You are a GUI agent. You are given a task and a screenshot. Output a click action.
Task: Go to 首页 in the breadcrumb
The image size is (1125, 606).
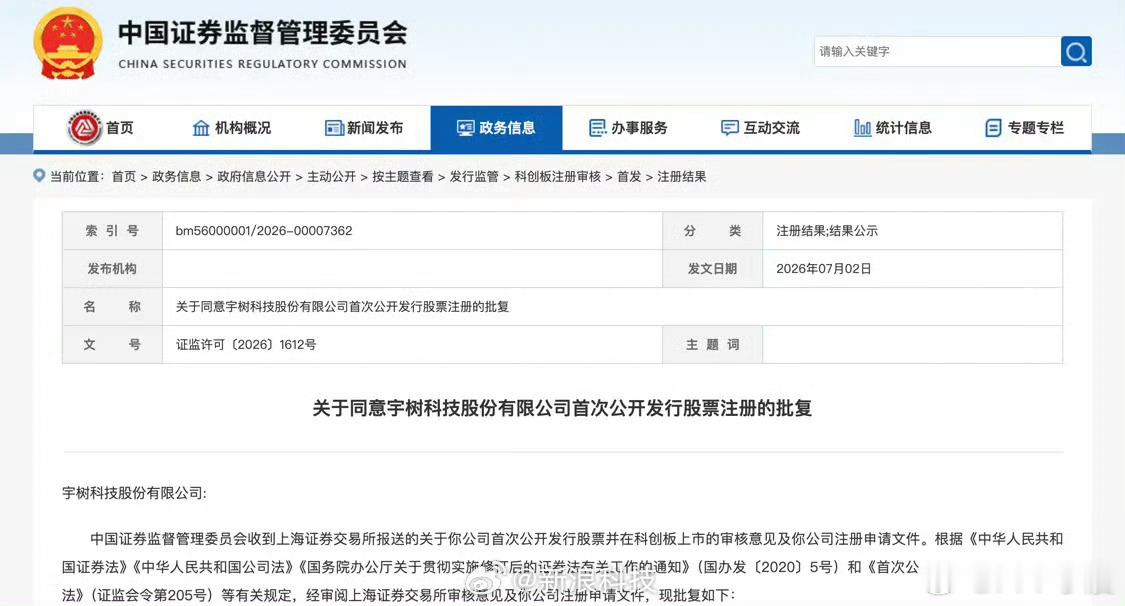(123, 176)
